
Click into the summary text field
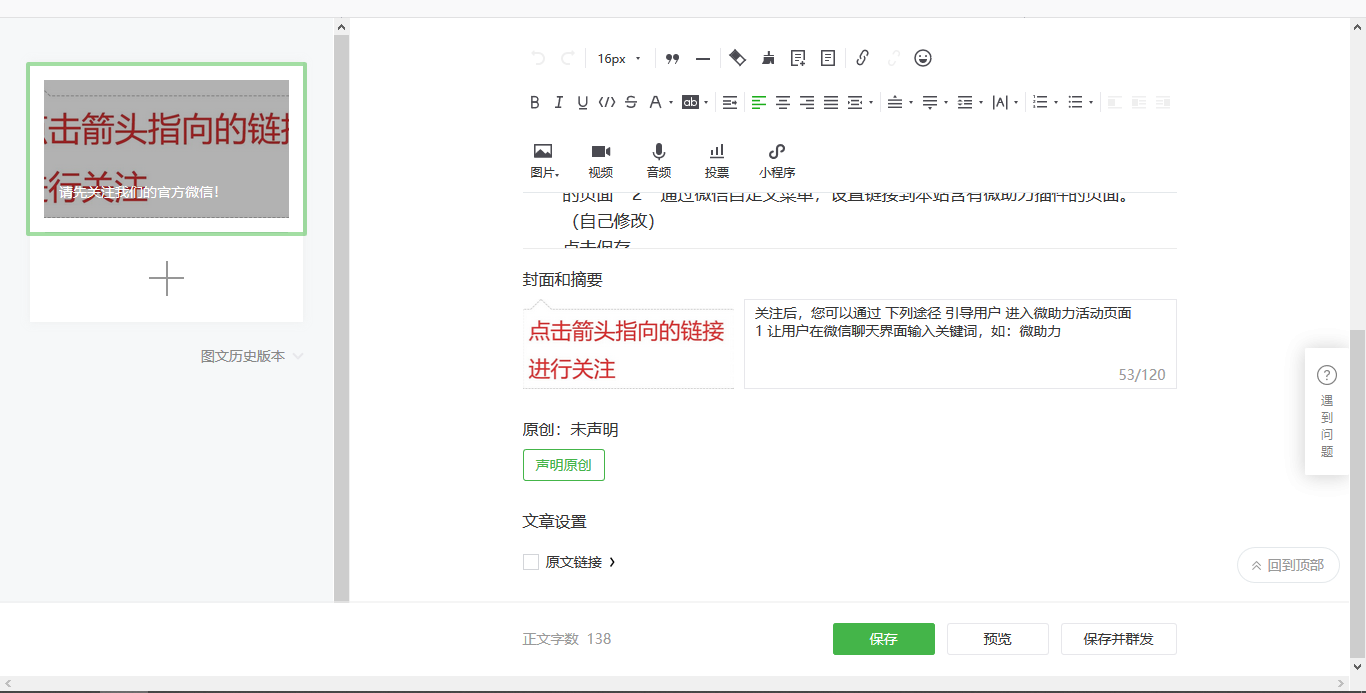click(960, 344)
